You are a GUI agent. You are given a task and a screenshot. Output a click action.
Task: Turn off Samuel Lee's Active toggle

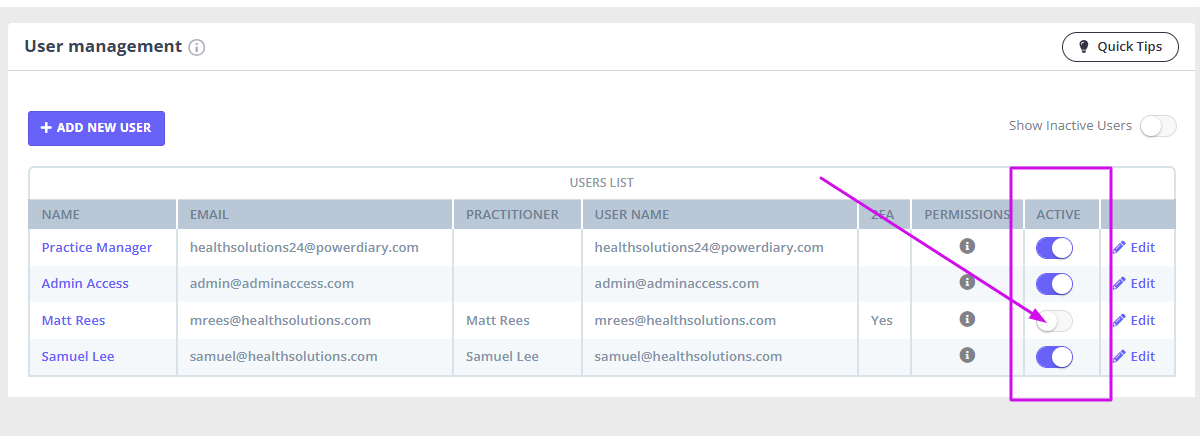tap(1054, 357)
